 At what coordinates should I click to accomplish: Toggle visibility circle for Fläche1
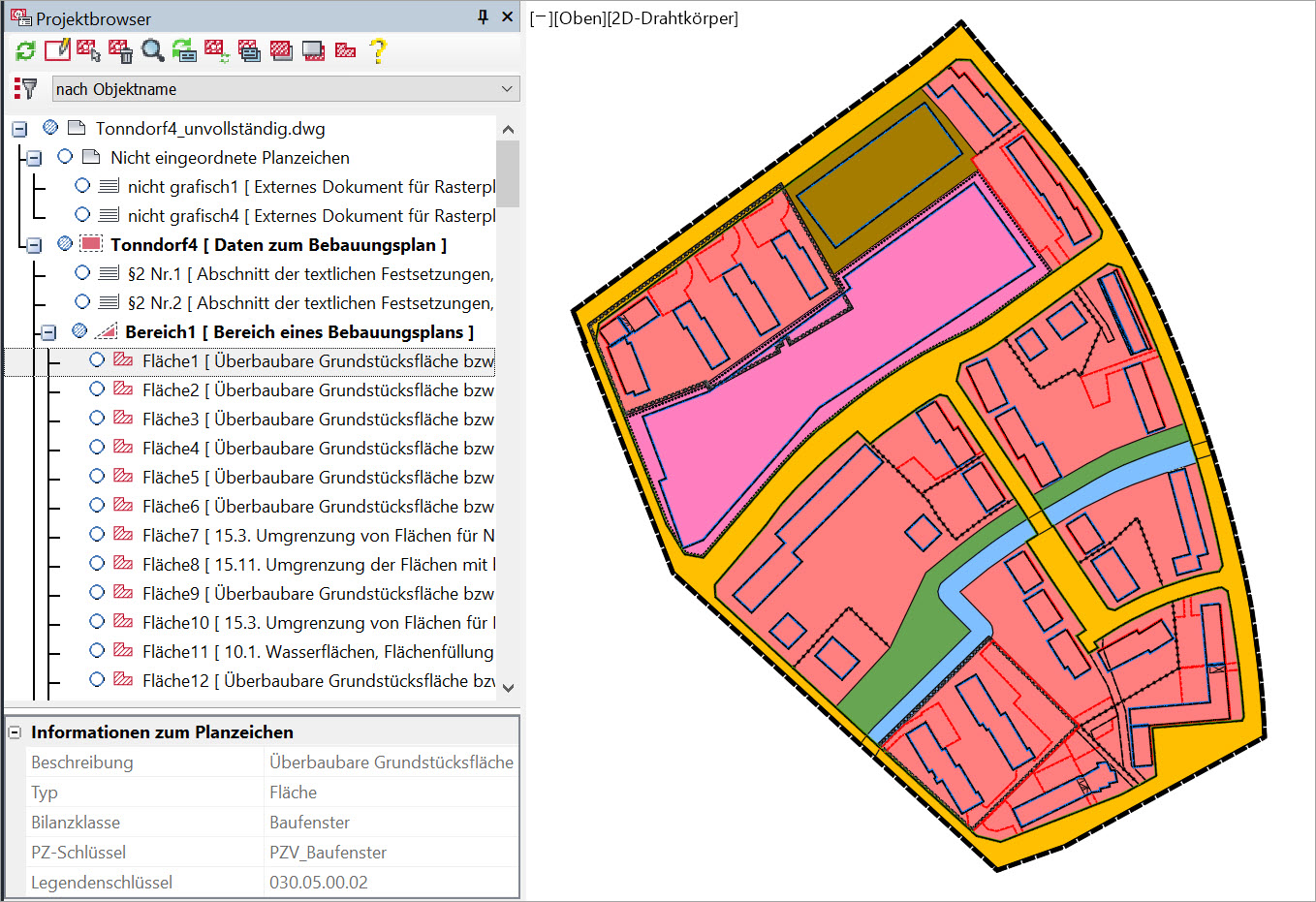(97, 360)
